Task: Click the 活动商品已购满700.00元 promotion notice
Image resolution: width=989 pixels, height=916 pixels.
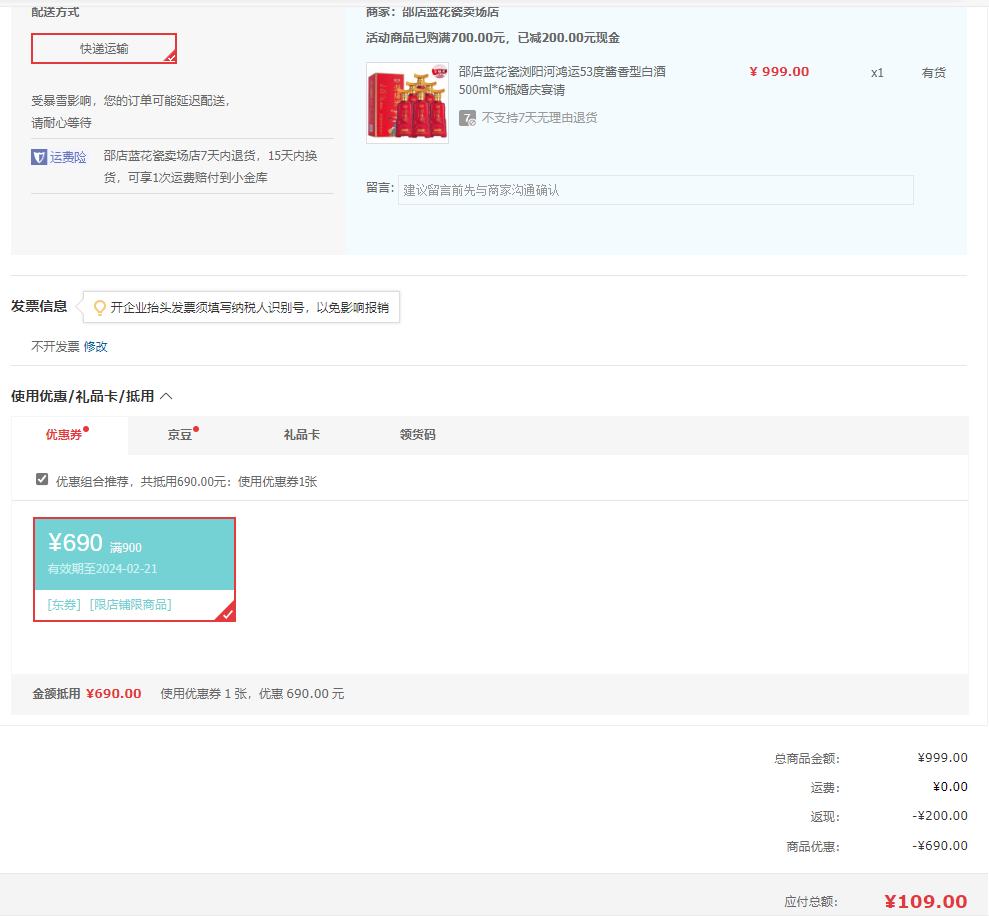Action: [493, 38]
